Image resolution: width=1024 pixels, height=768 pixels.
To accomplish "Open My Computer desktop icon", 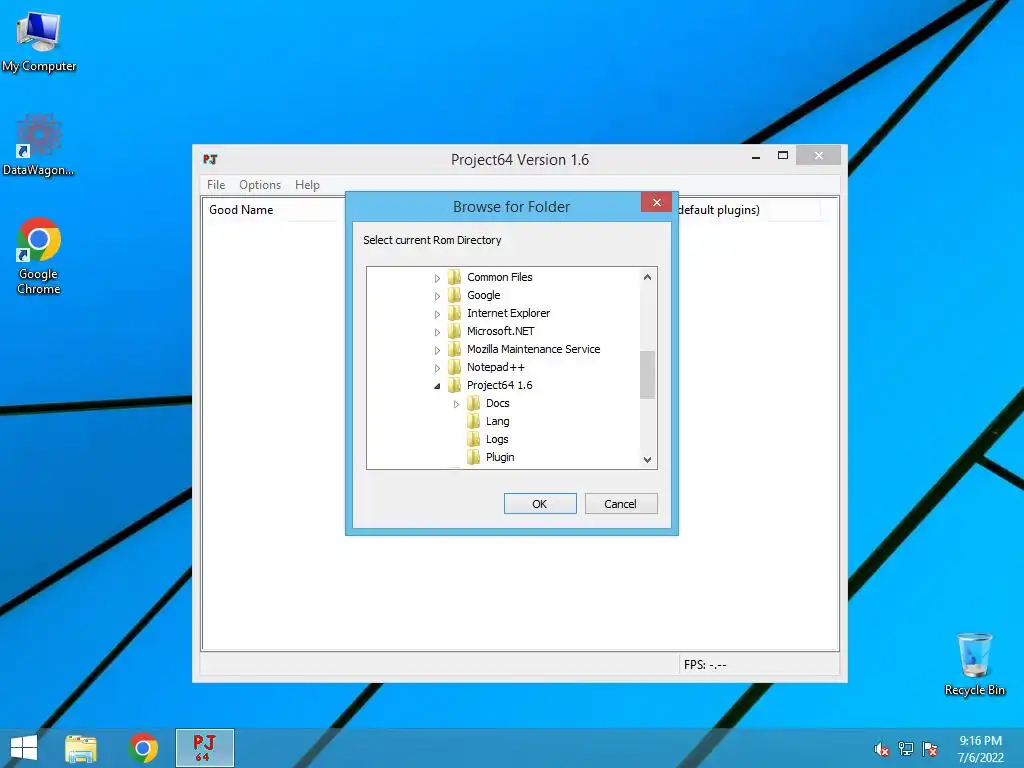I will (39, 41).
